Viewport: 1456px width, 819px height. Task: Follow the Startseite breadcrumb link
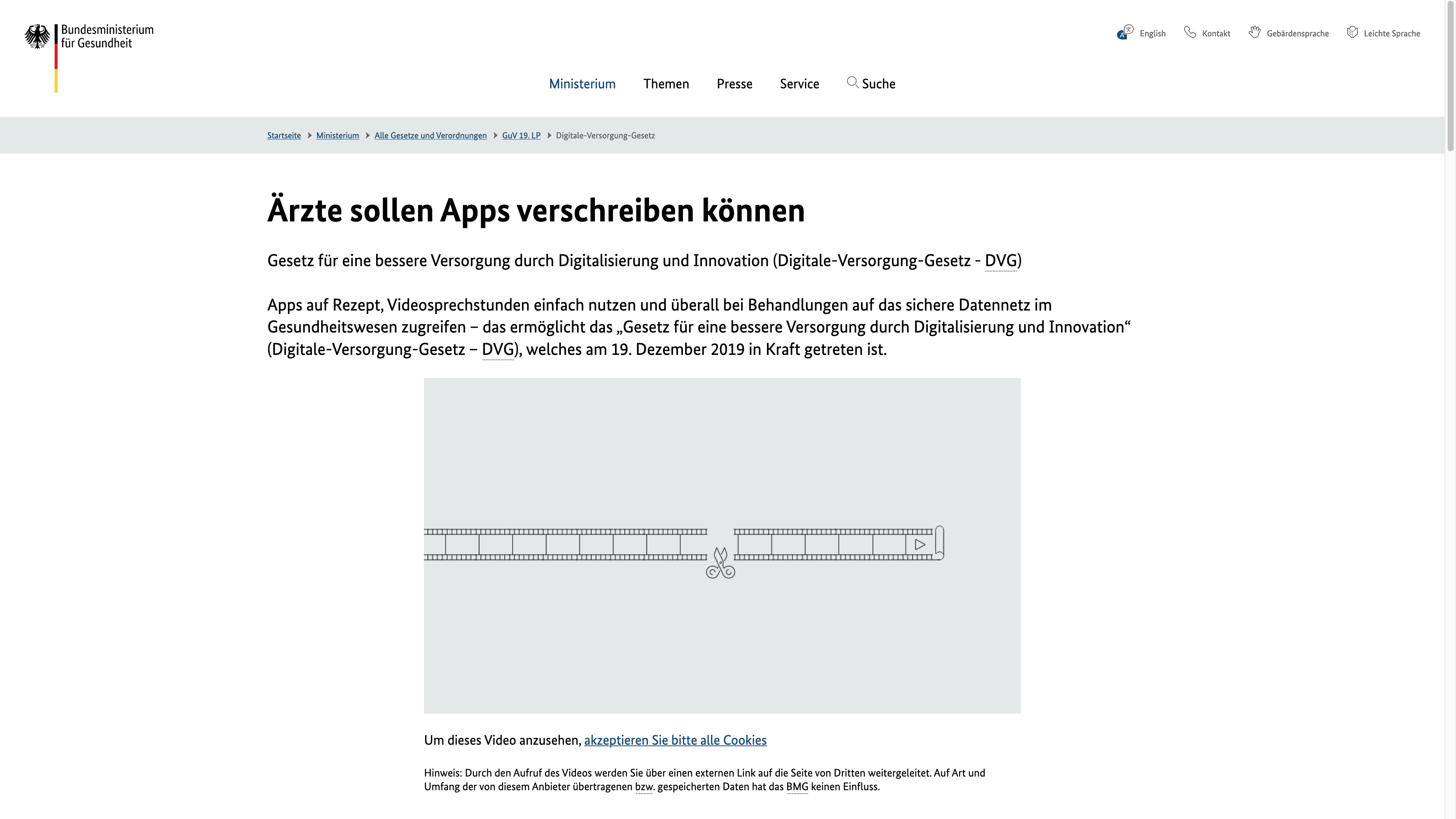tap(284, 135)
